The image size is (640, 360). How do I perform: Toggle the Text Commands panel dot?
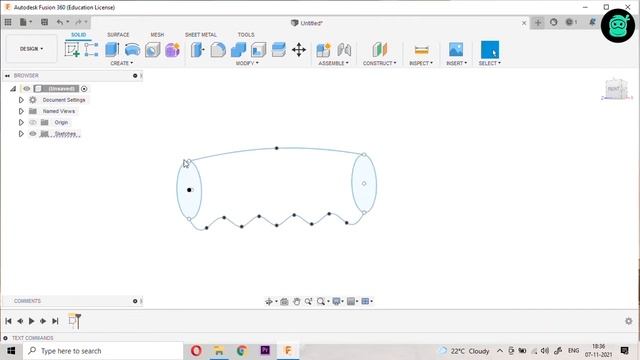point(5,338)
